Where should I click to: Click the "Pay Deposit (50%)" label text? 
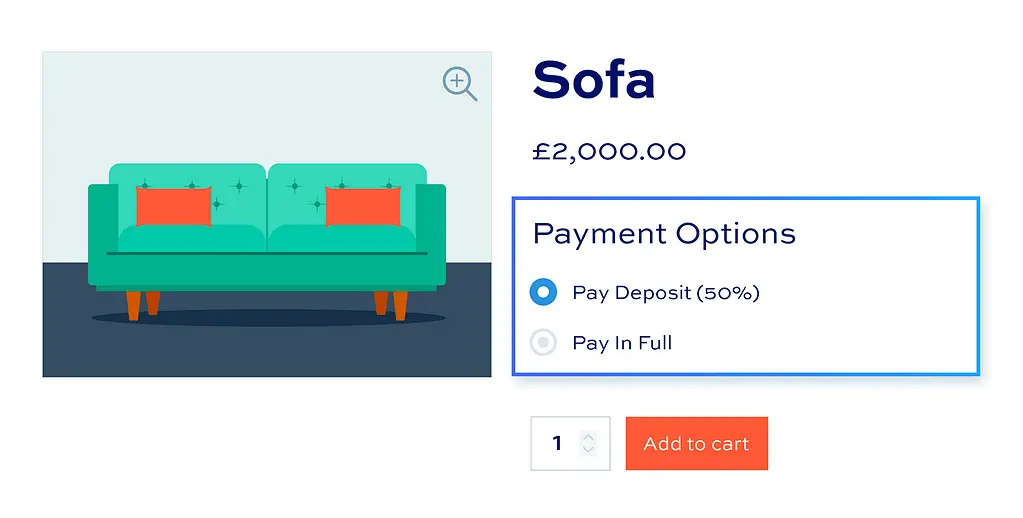pyautogui.click(x=666, y=293)
